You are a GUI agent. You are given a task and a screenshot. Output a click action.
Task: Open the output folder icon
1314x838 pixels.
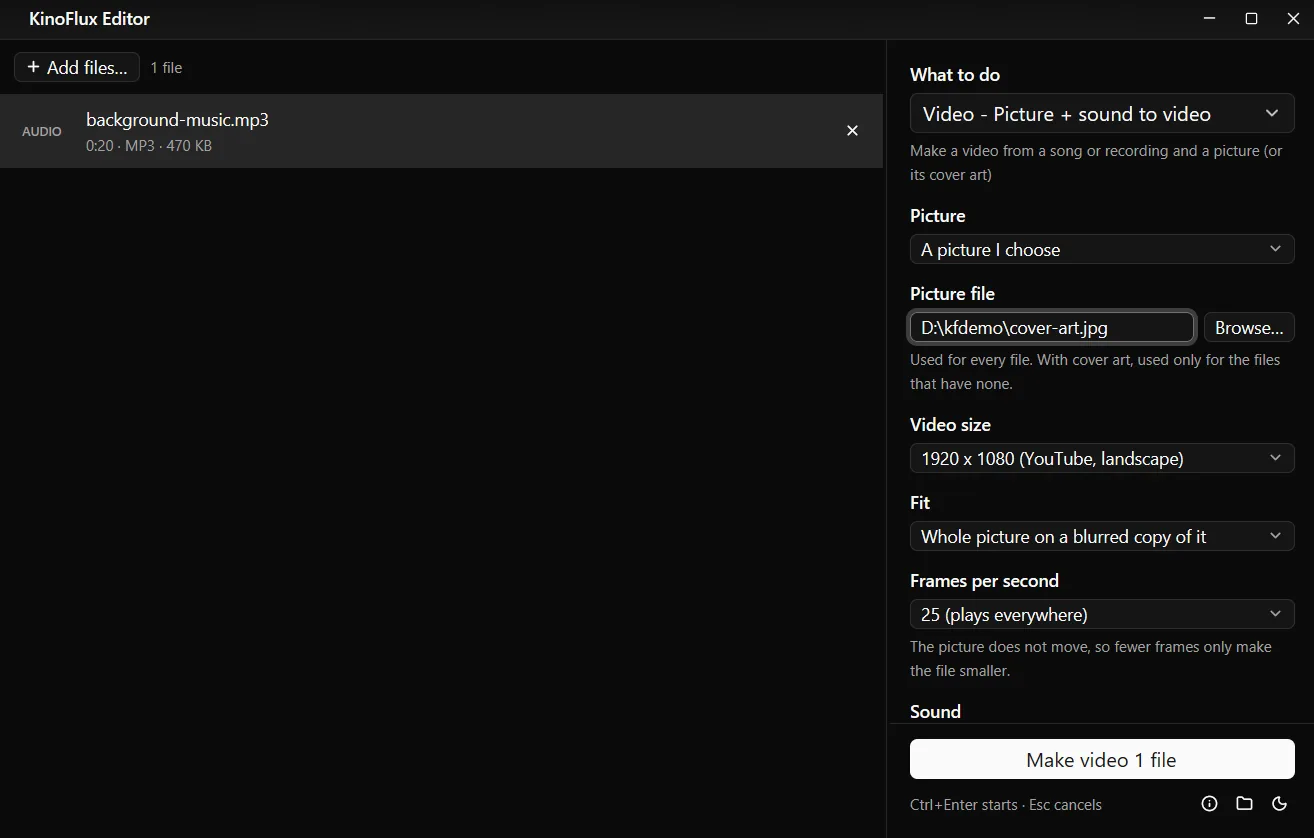point(1244,804)
